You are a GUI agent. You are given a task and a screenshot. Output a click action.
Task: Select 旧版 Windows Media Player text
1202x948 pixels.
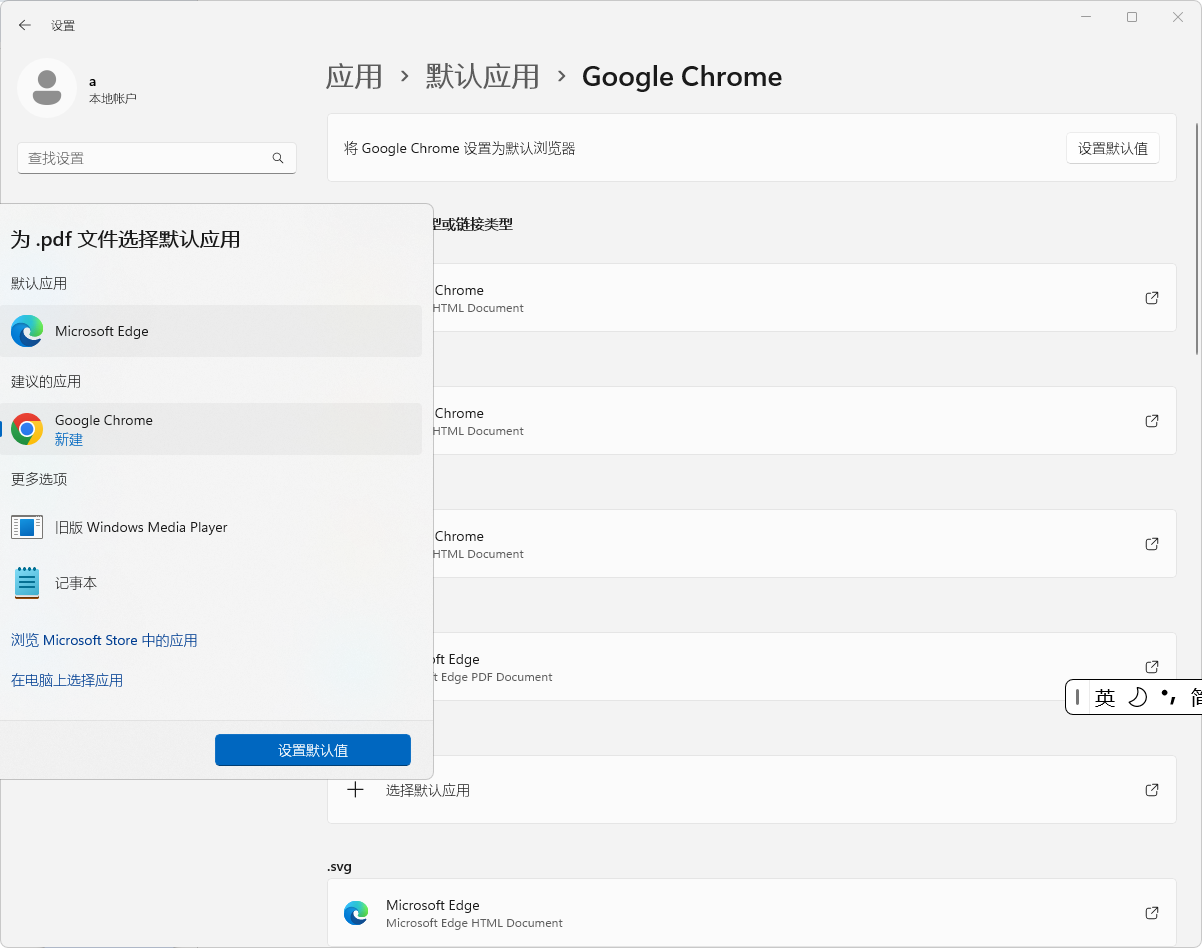coord(141,527)
